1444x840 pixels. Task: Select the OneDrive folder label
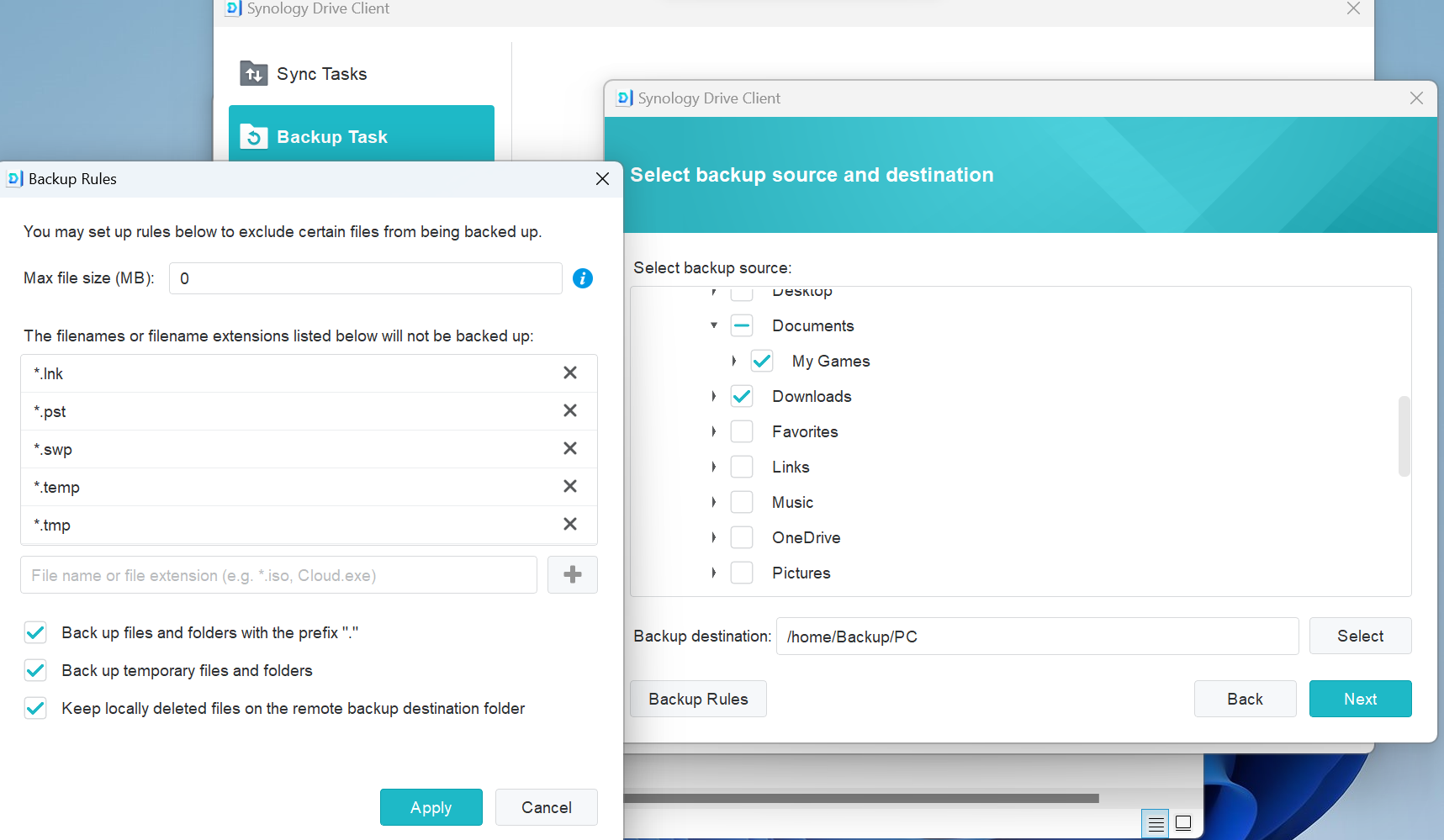tap(807, 537)
